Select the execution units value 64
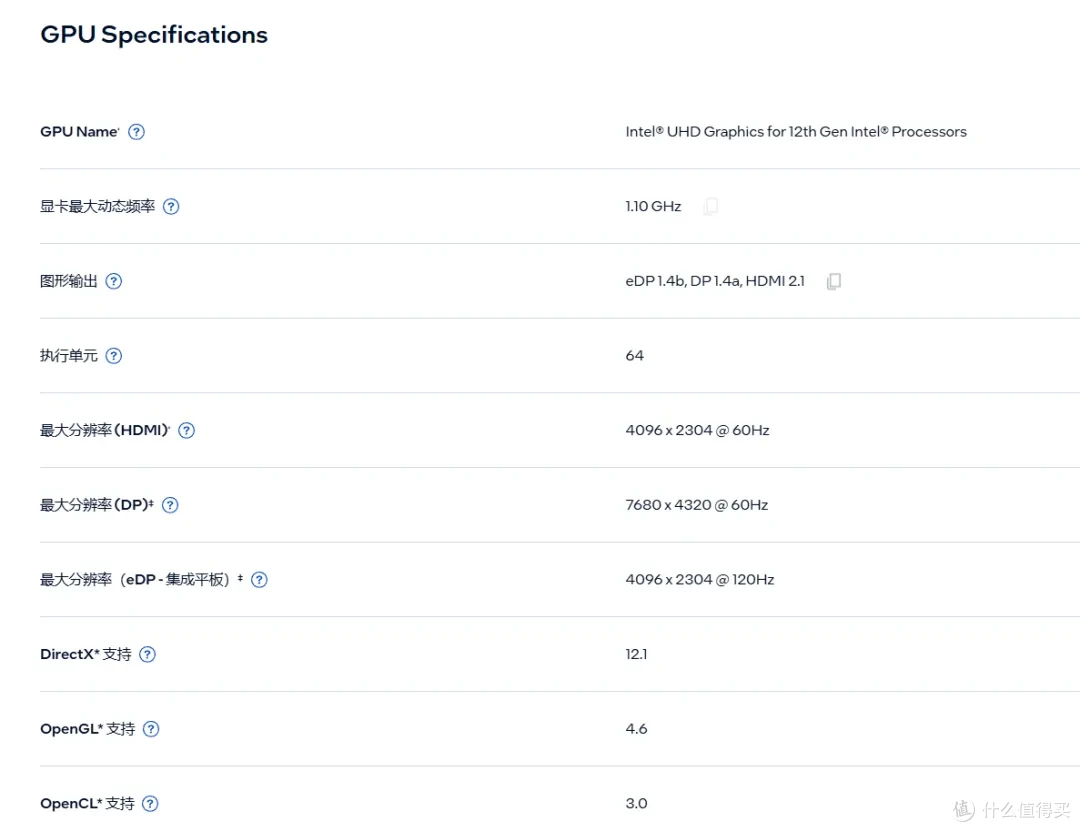The height and width of the screenshot is (832, 1080). 634,355
